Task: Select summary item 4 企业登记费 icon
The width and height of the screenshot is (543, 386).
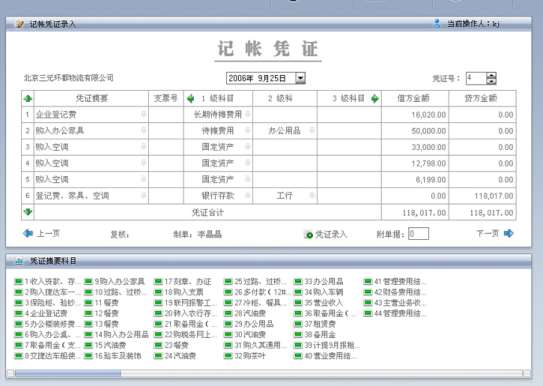Action: tap(19, 314)
